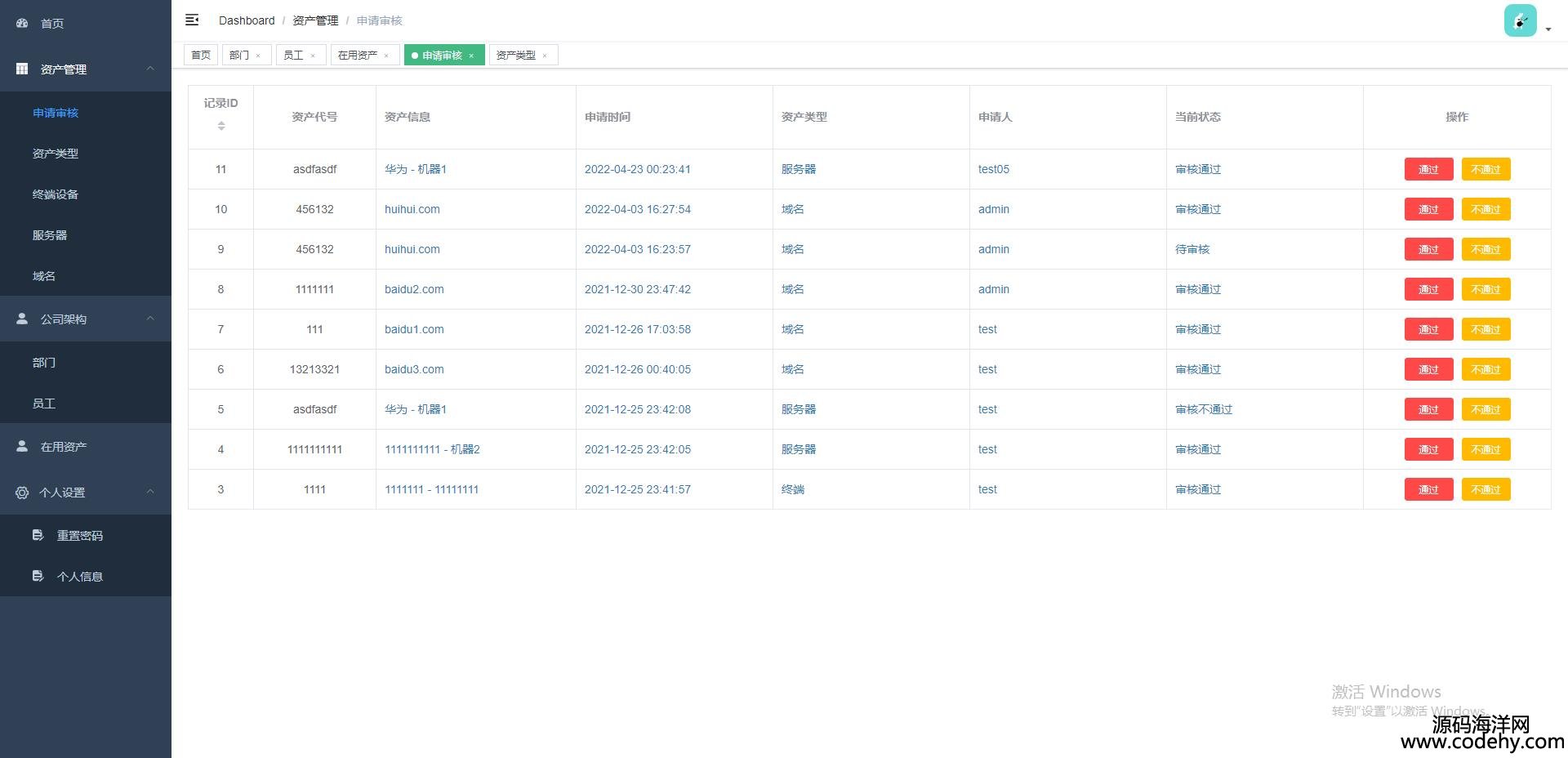
Task: Reject record 11 with yellow 不通过 button
Action: tap(1486, 169)
